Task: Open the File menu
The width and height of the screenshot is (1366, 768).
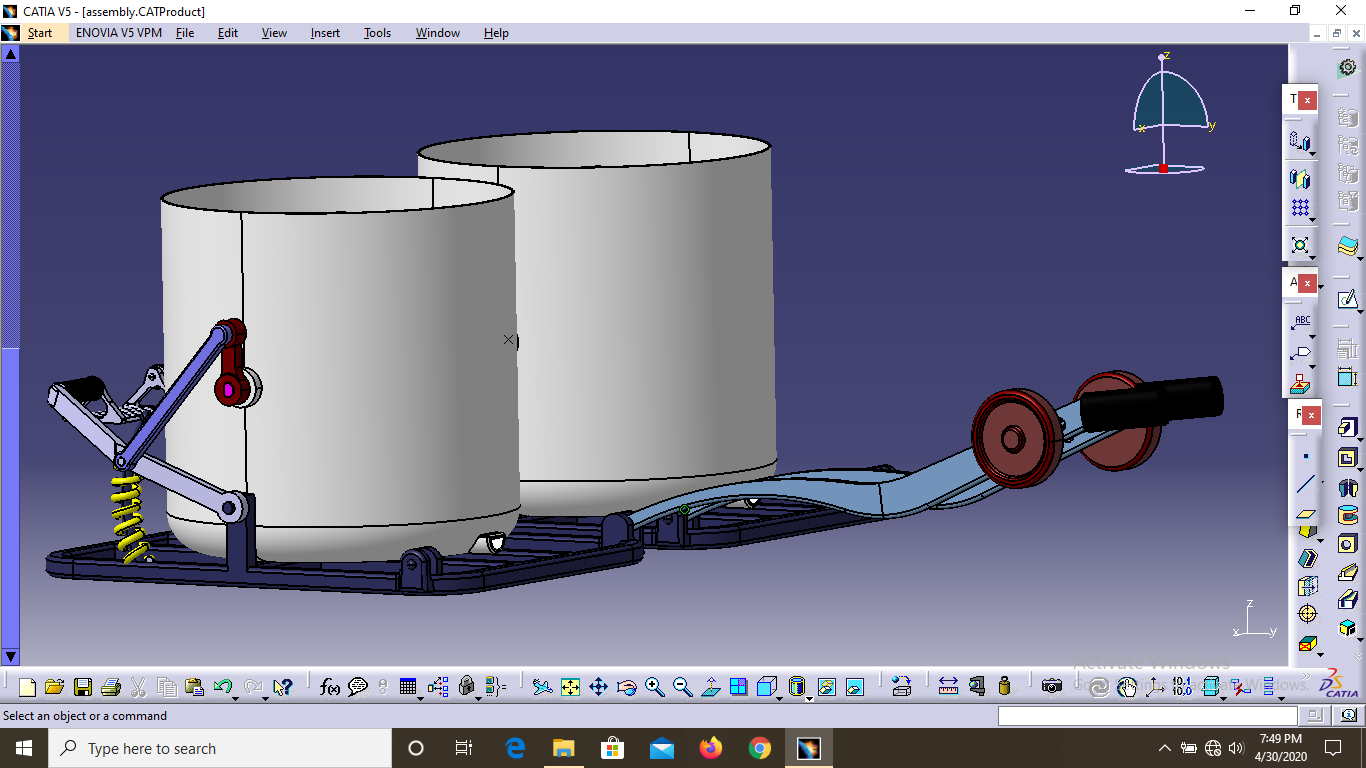Action: 185,33
